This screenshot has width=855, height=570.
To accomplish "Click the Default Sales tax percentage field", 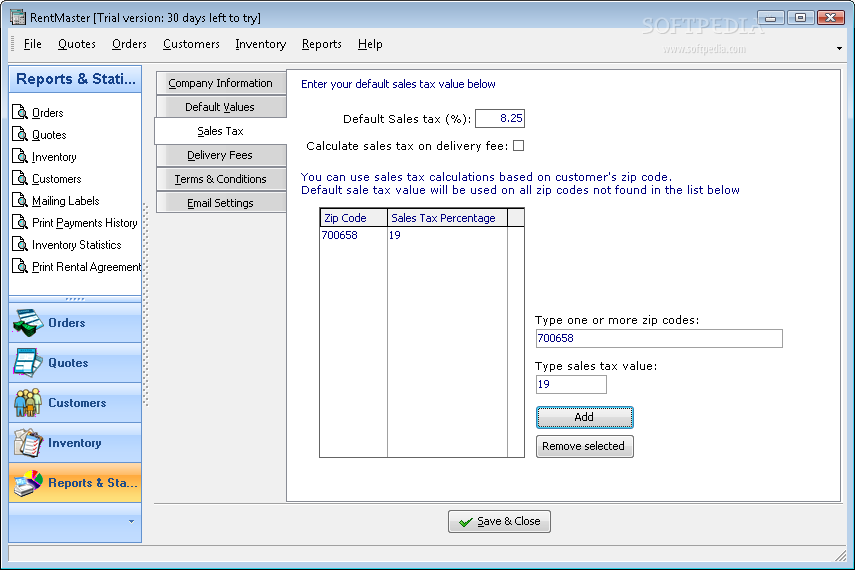I will point(500,118).
